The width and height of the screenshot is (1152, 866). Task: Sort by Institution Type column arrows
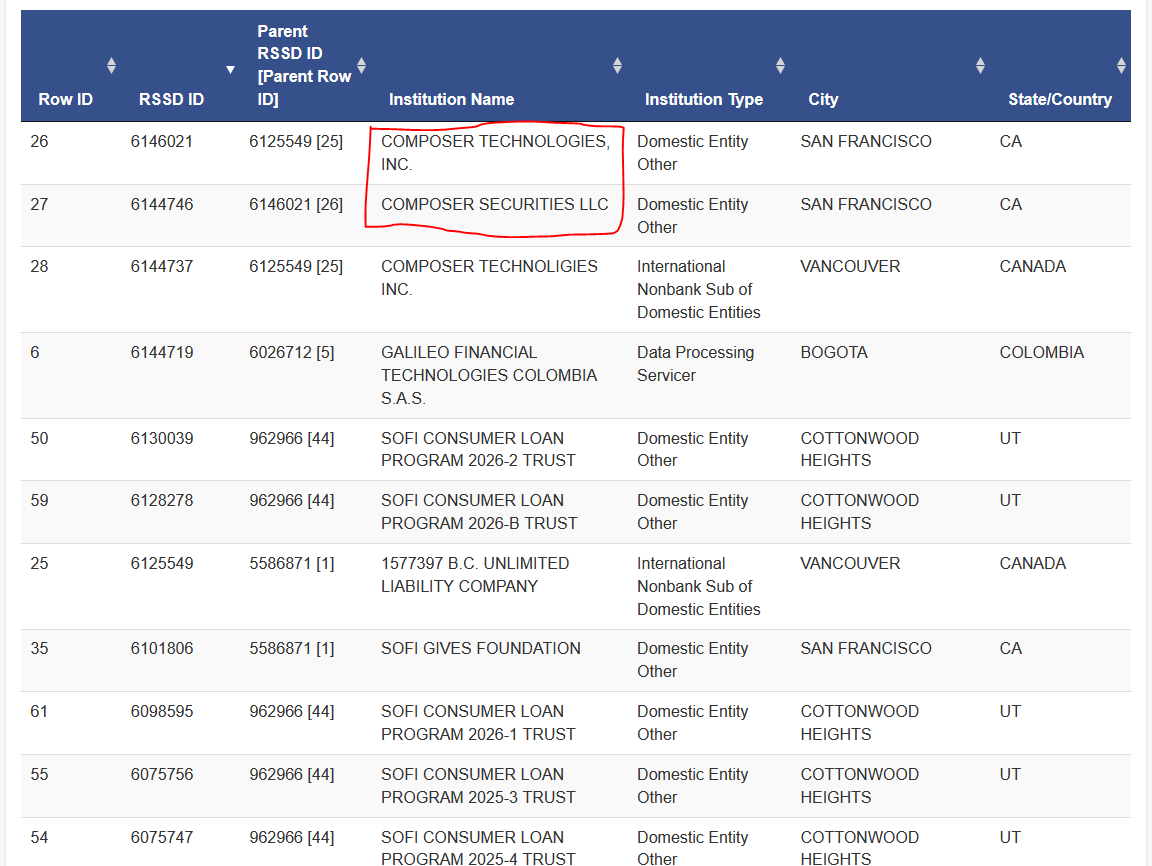pyautogui.click(x=780, y=65)
